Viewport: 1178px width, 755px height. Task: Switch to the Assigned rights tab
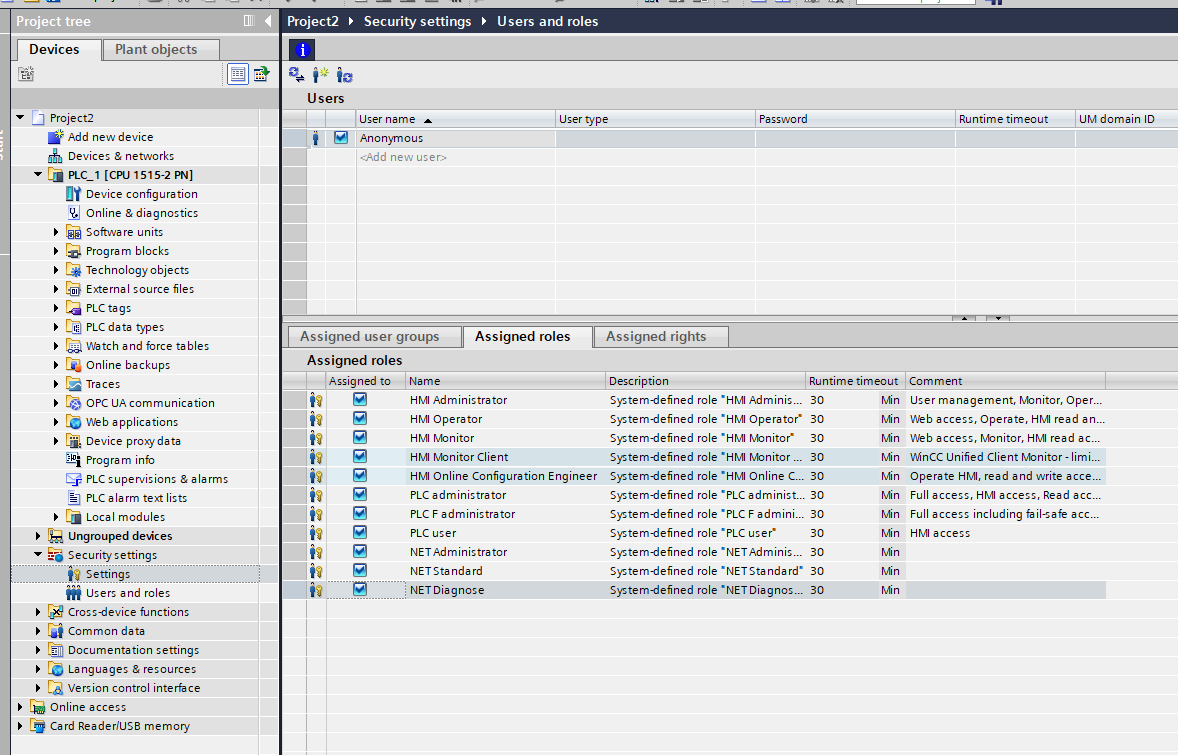click(655, 337)
